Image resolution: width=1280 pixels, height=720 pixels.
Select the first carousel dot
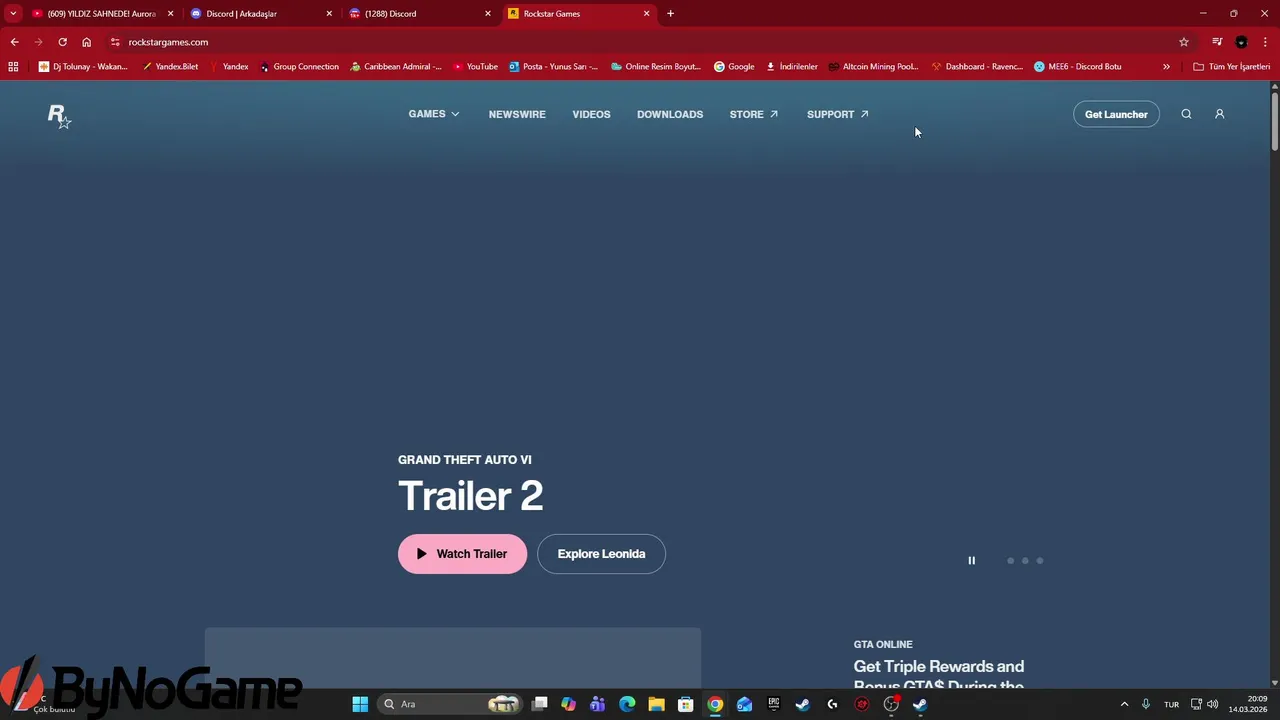pyautogui.click(x=1010, y=561)
